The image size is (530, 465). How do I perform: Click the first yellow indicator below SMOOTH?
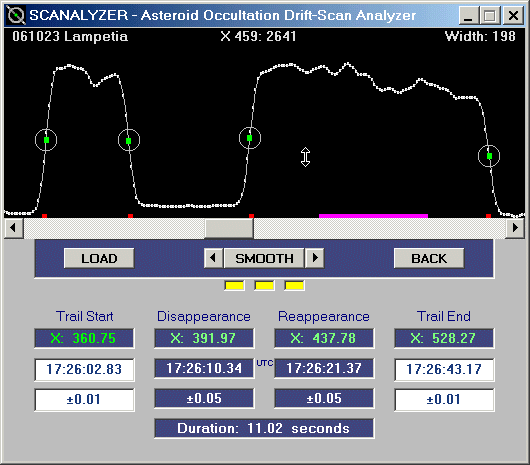[x=234, y=286]
